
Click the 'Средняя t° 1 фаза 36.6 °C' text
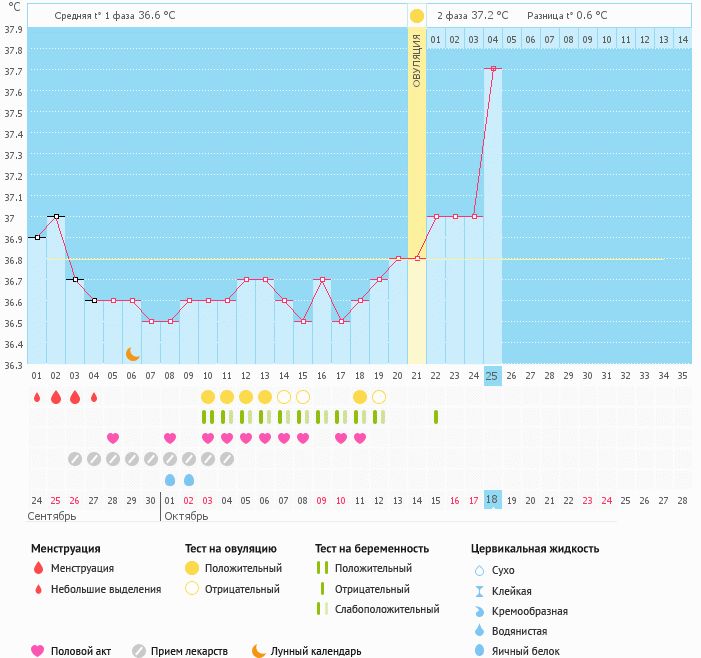click(x=115, y=16)
